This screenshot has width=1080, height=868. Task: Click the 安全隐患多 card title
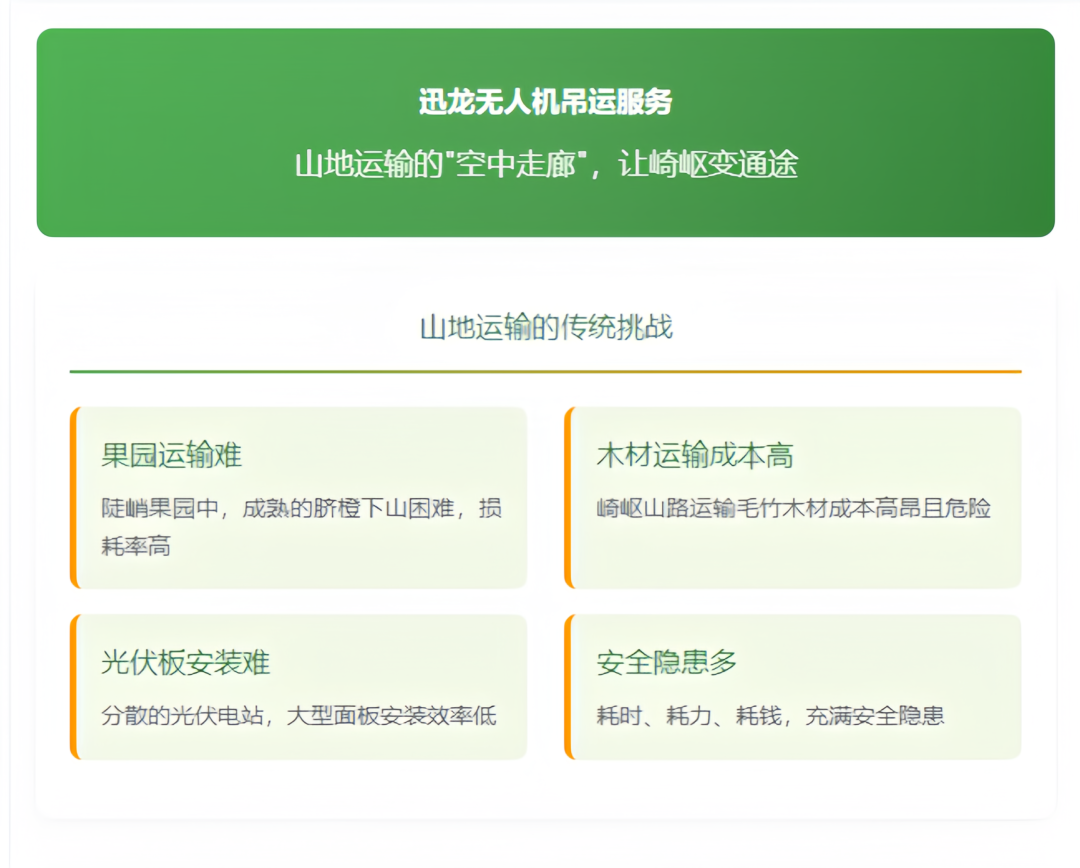coord(664,661)
